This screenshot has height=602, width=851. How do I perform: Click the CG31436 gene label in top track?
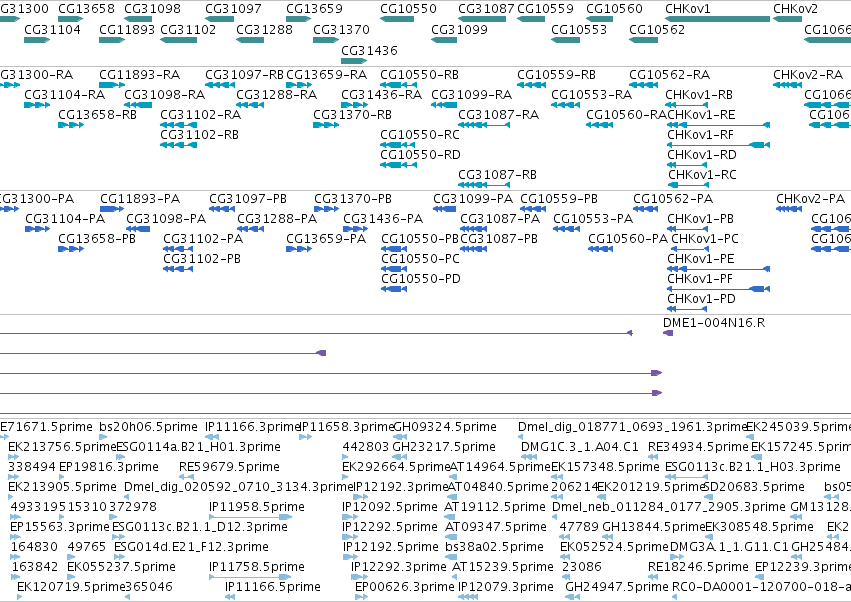[x=369, y=50]
